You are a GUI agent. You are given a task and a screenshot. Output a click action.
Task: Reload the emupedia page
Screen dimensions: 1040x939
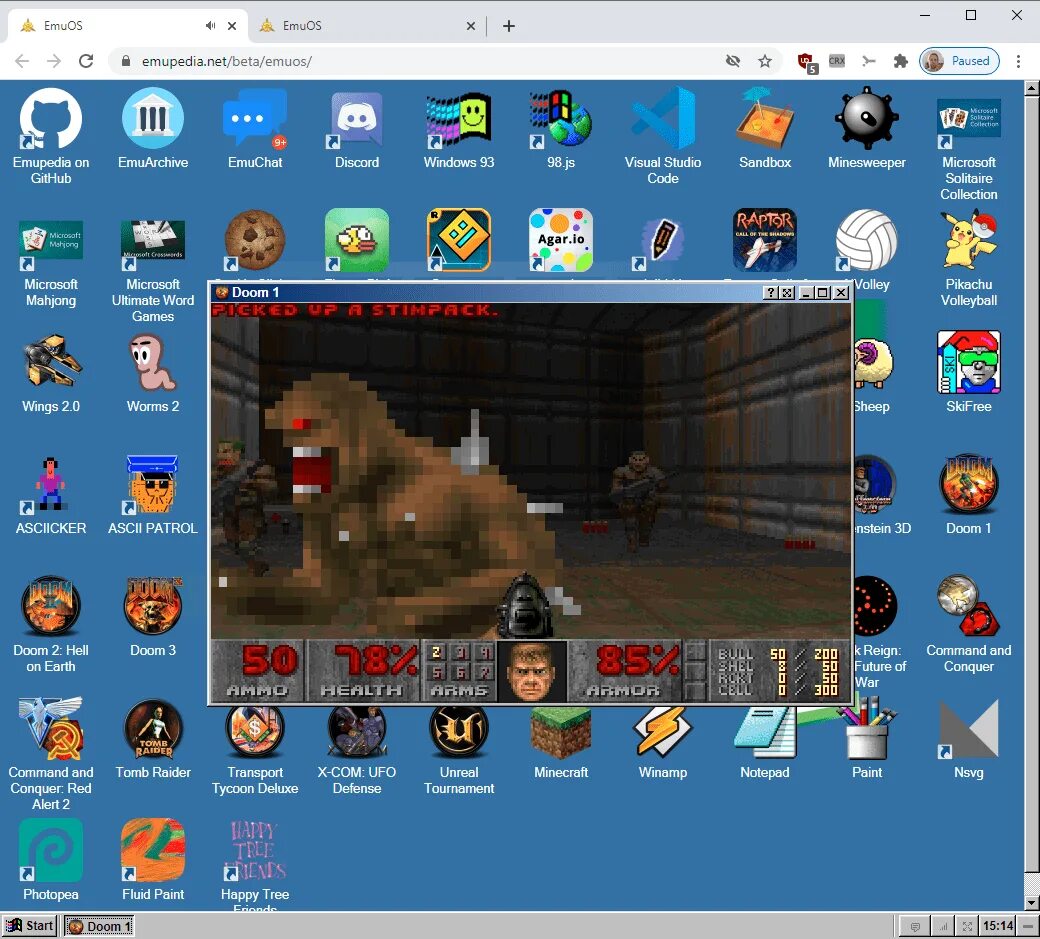pyautogui.click(x=86, y=61)
